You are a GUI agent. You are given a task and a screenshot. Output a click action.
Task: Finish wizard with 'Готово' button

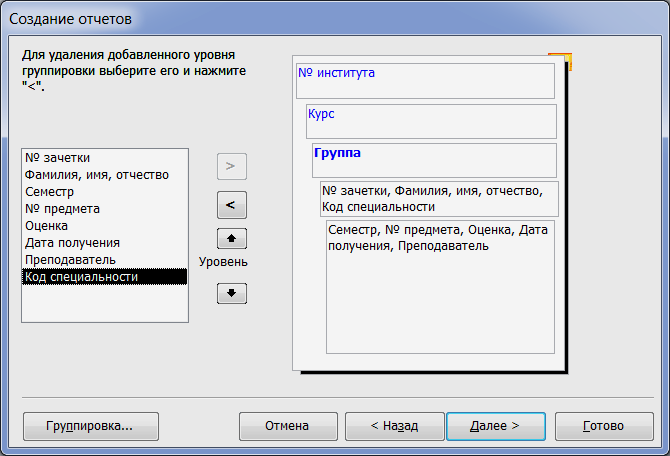click(x=604, y=426)
